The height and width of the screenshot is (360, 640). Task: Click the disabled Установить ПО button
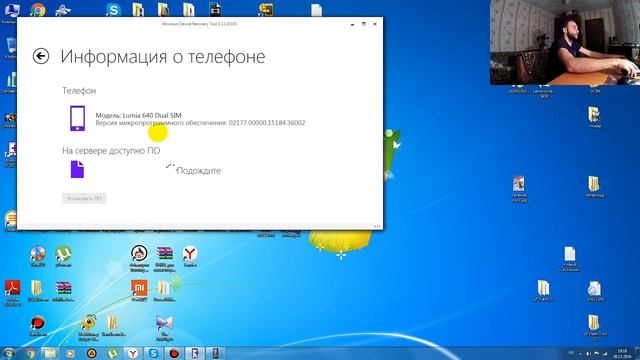click(x=84, y=198)
